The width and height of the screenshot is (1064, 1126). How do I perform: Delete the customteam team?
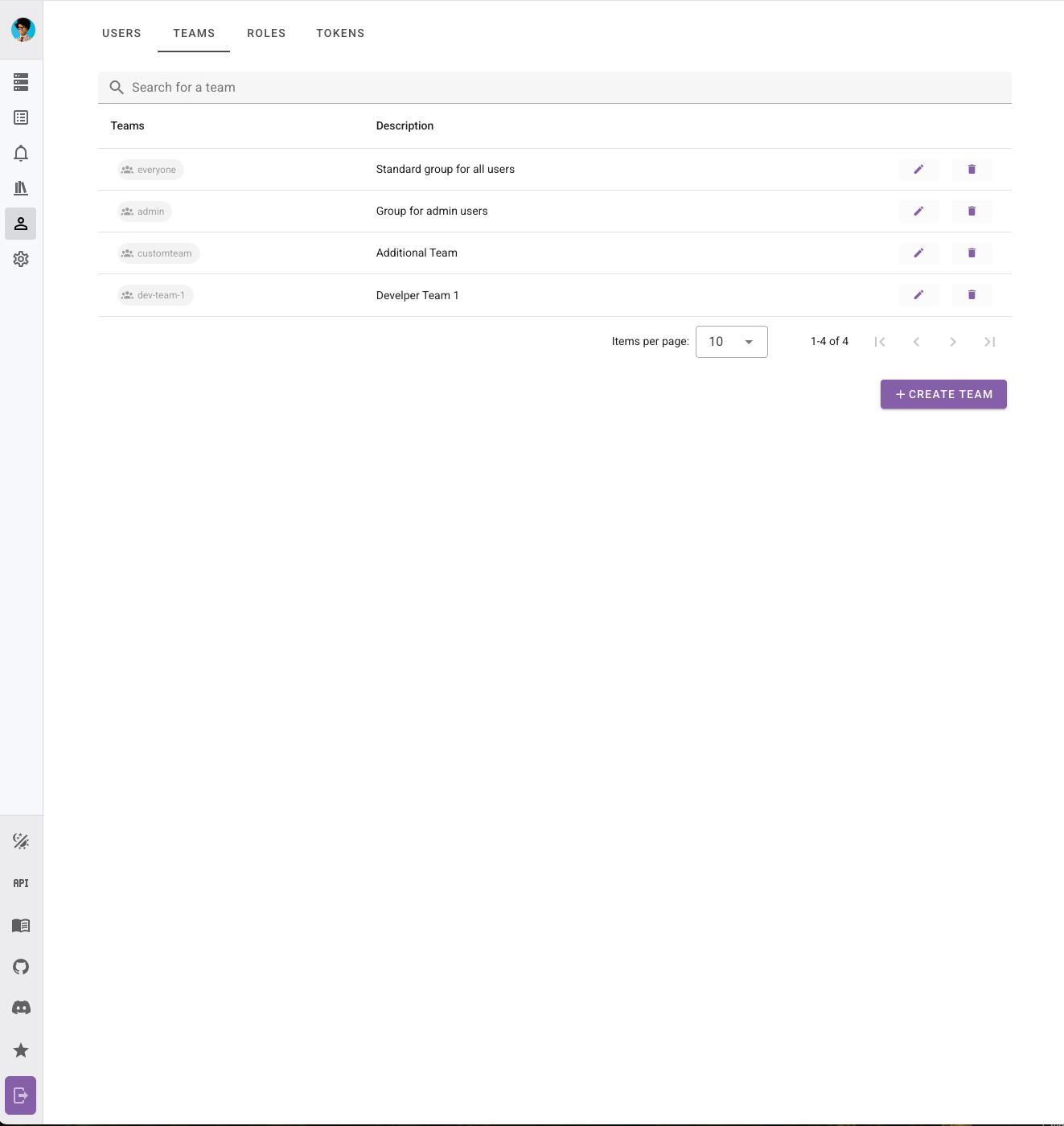pyautogui.click(x=972, y=253)
